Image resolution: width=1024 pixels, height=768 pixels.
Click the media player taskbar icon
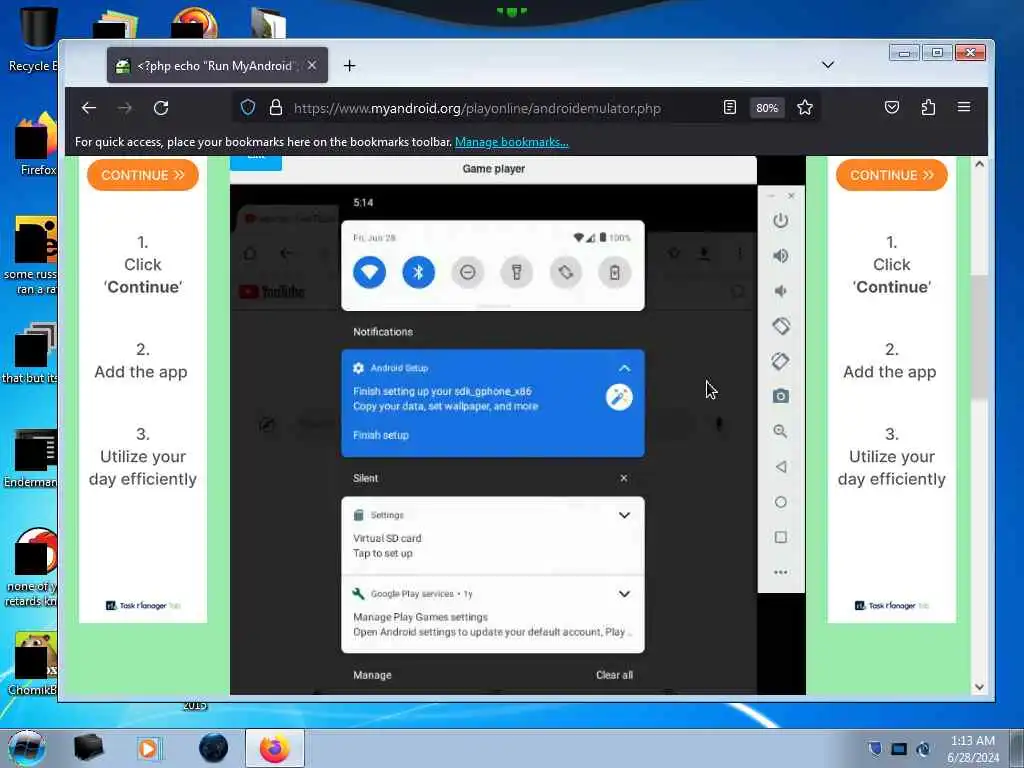(149, 748)
